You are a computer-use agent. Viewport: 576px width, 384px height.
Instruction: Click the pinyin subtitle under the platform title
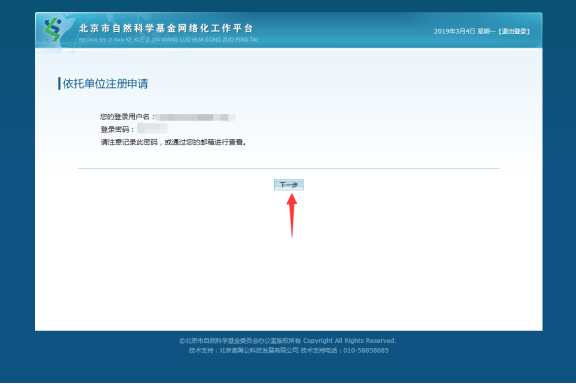point(168,40)
